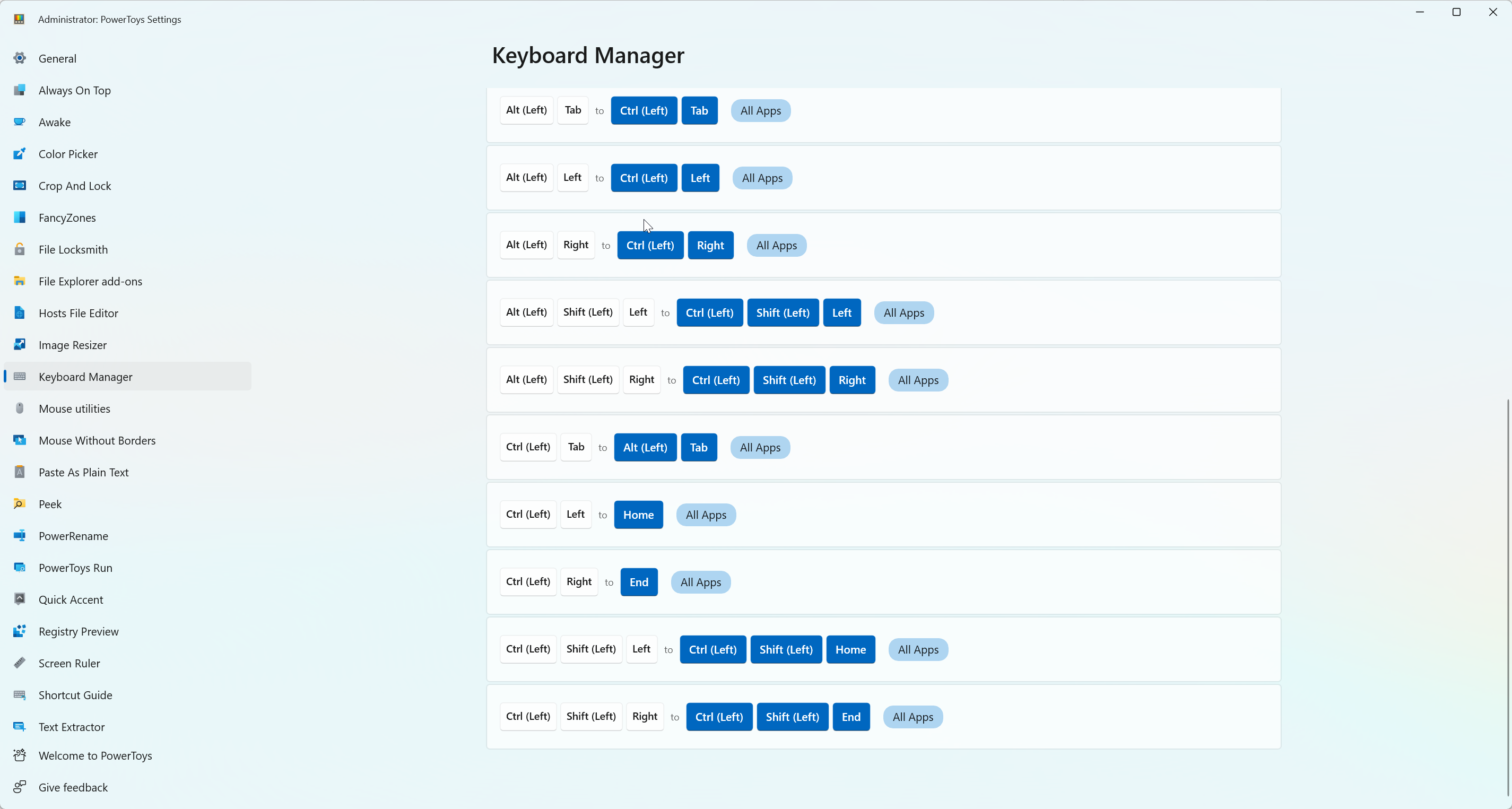Select the Crop And Lock icon
The width and height of the screenshot is (1512, 809).
pos(20,186)
